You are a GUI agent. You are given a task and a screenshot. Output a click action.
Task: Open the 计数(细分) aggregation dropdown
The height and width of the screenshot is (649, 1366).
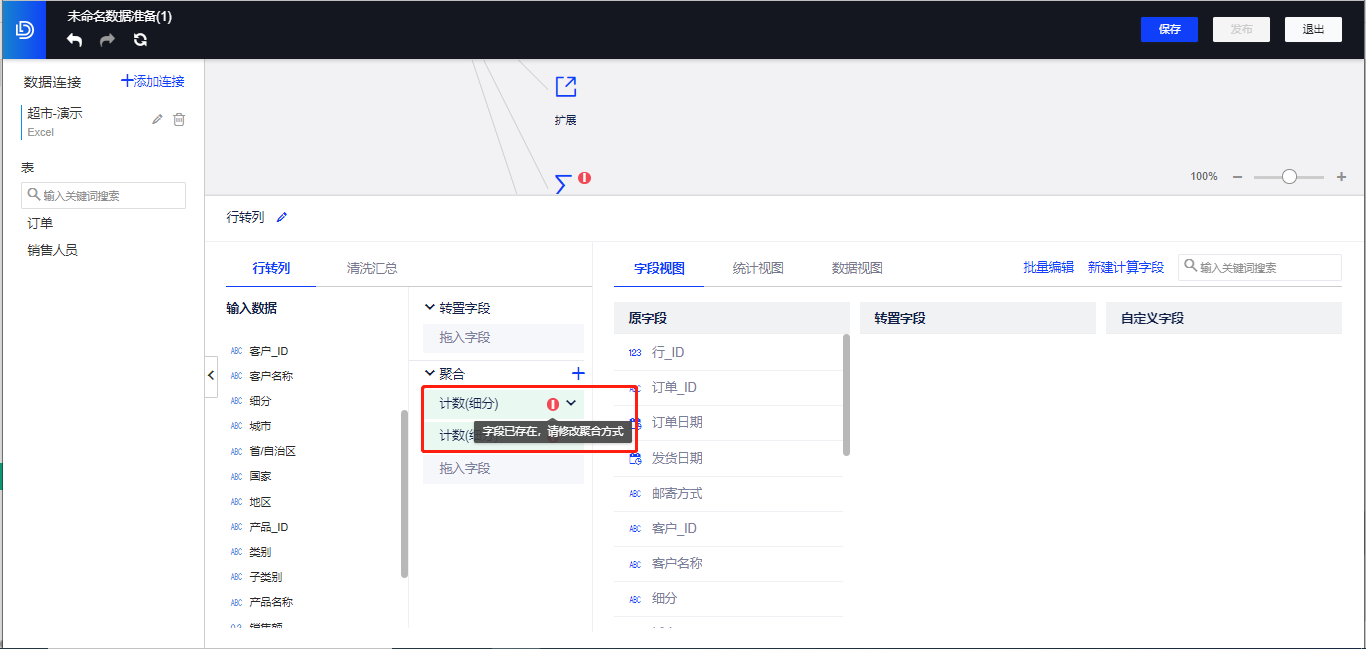pyautogui.click(x=571, y=403)
